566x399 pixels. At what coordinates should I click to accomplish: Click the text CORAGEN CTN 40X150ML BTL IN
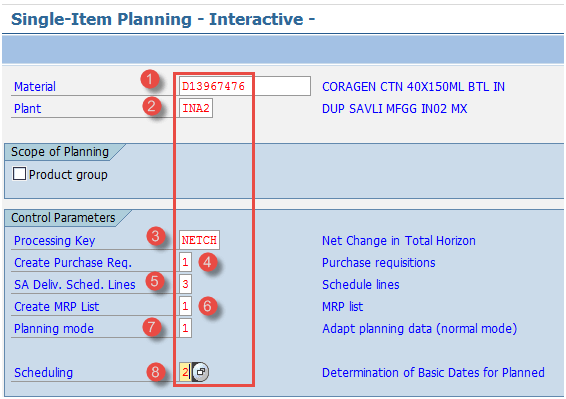click(413, 87)
